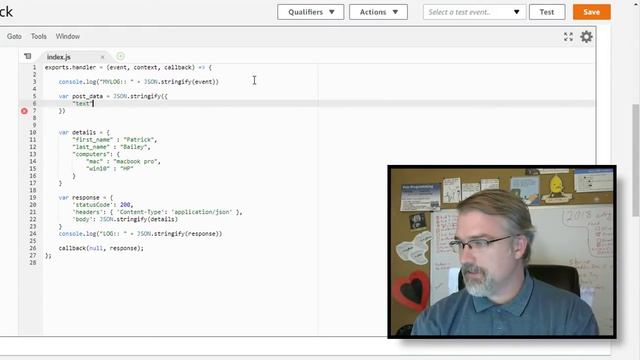The height and width of the screenshot is (360, 640).
Task: Click the 'body': JSON.stringify(details) line
Action: pos(125,219)
